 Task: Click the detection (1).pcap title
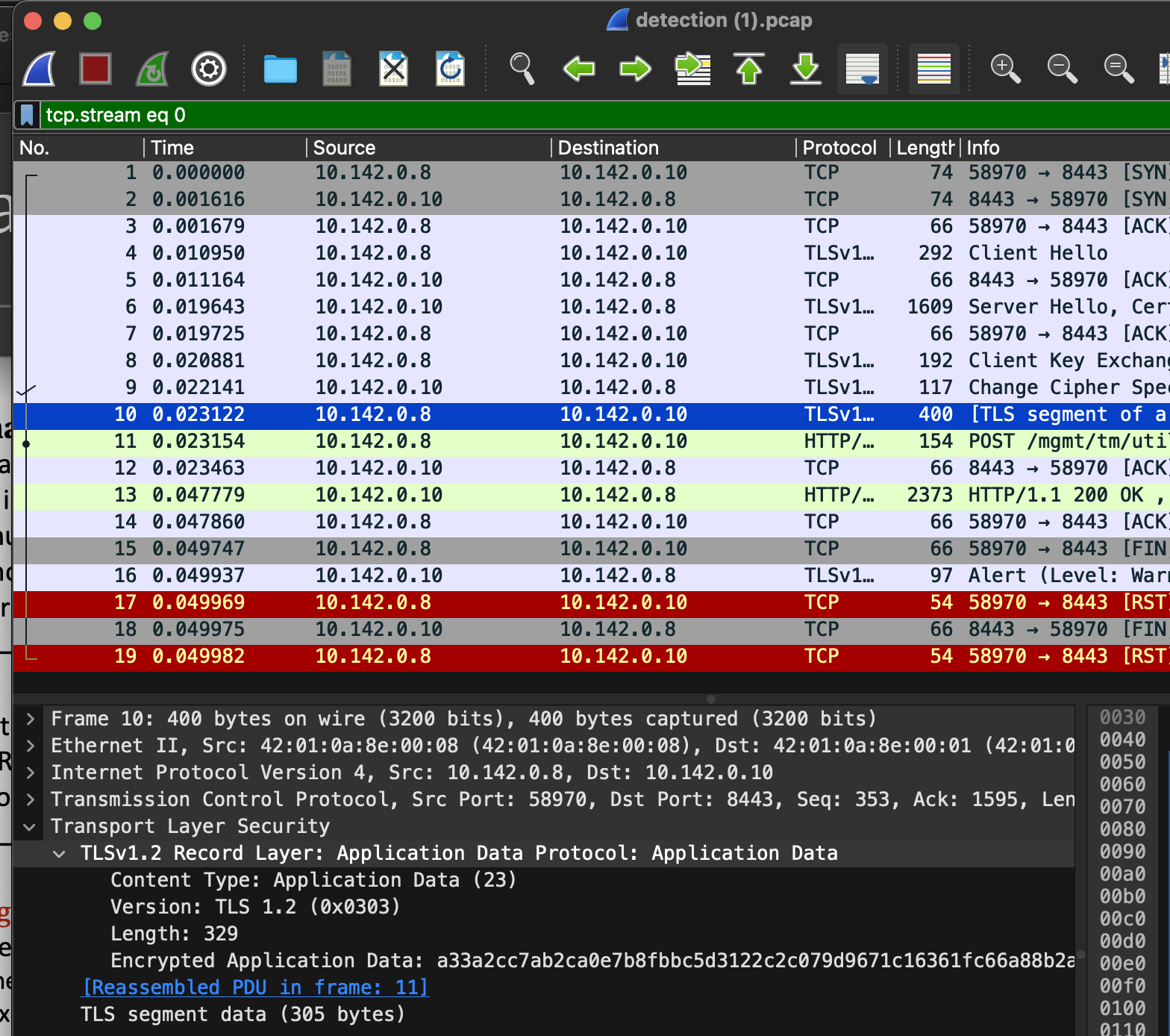pyautogui.click(x=723, y=20)
